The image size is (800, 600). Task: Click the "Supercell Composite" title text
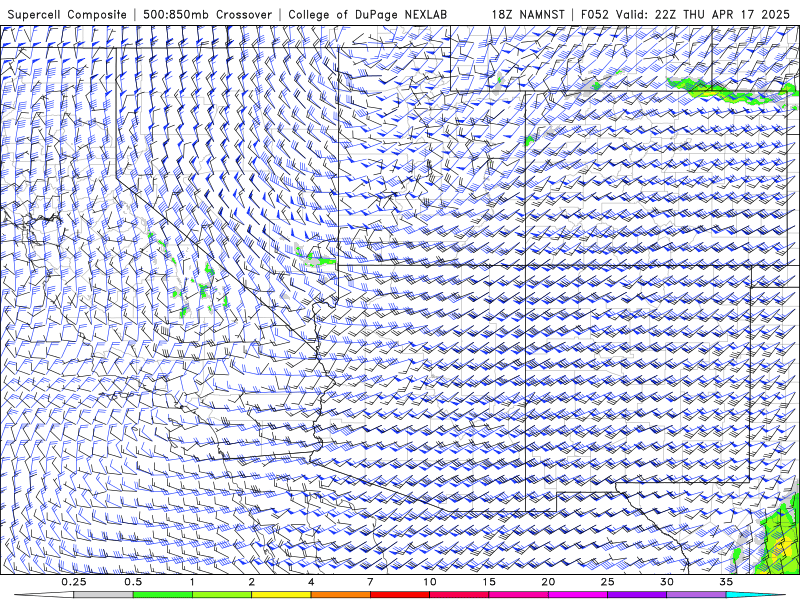click(67, 14)
